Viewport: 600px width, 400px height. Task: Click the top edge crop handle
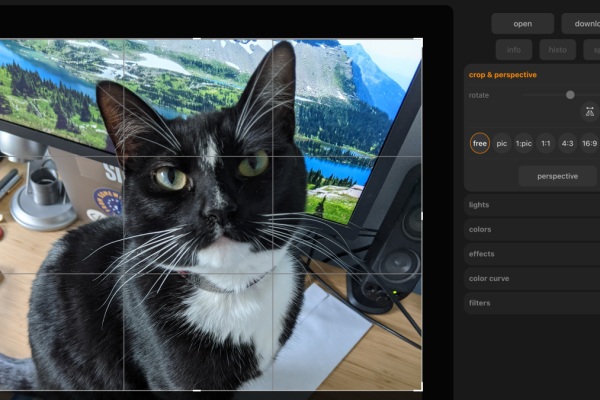tap(197, 39)
